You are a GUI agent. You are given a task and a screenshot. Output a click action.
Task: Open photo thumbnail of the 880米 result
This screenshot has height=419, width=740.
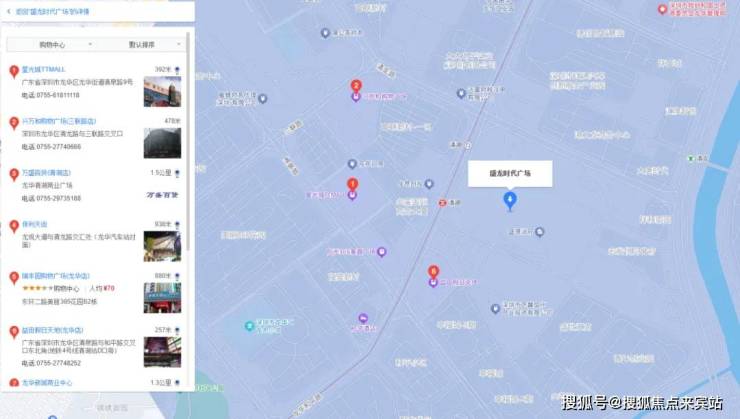coord(162,298)
